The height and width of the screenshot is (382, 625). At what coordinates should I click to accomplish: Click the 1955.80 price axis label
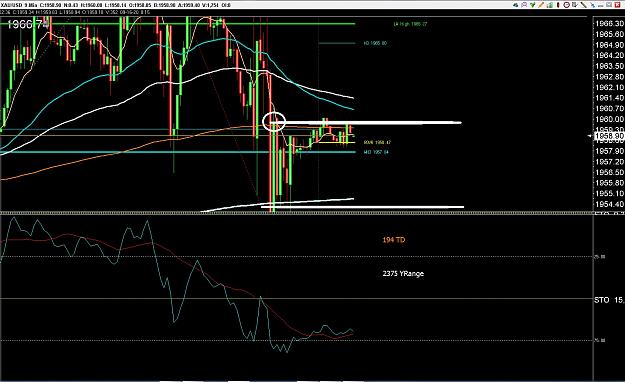point(609,183)
